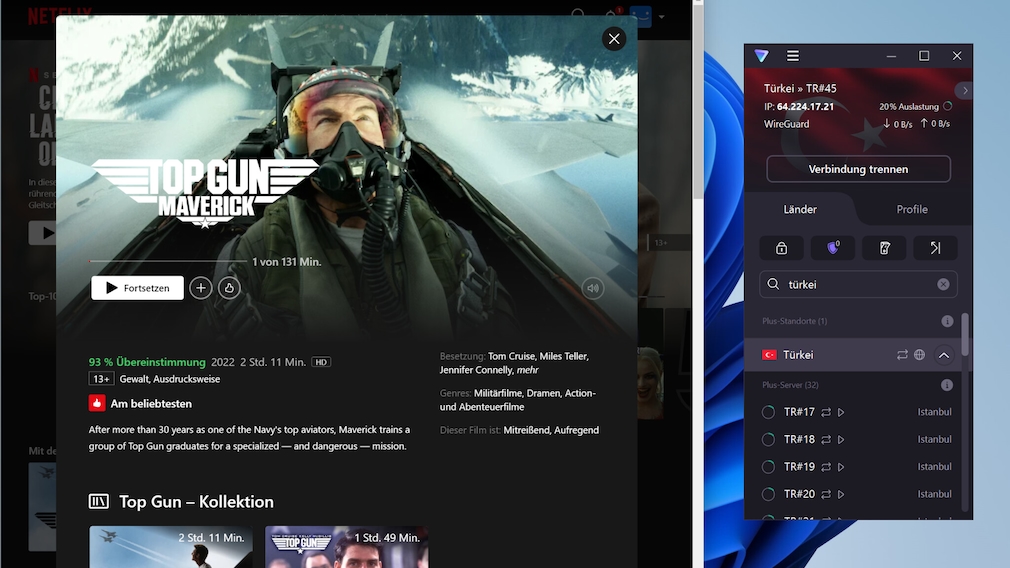
Task: Open Miles Teller cast link
Action: (x=564, y=356)
